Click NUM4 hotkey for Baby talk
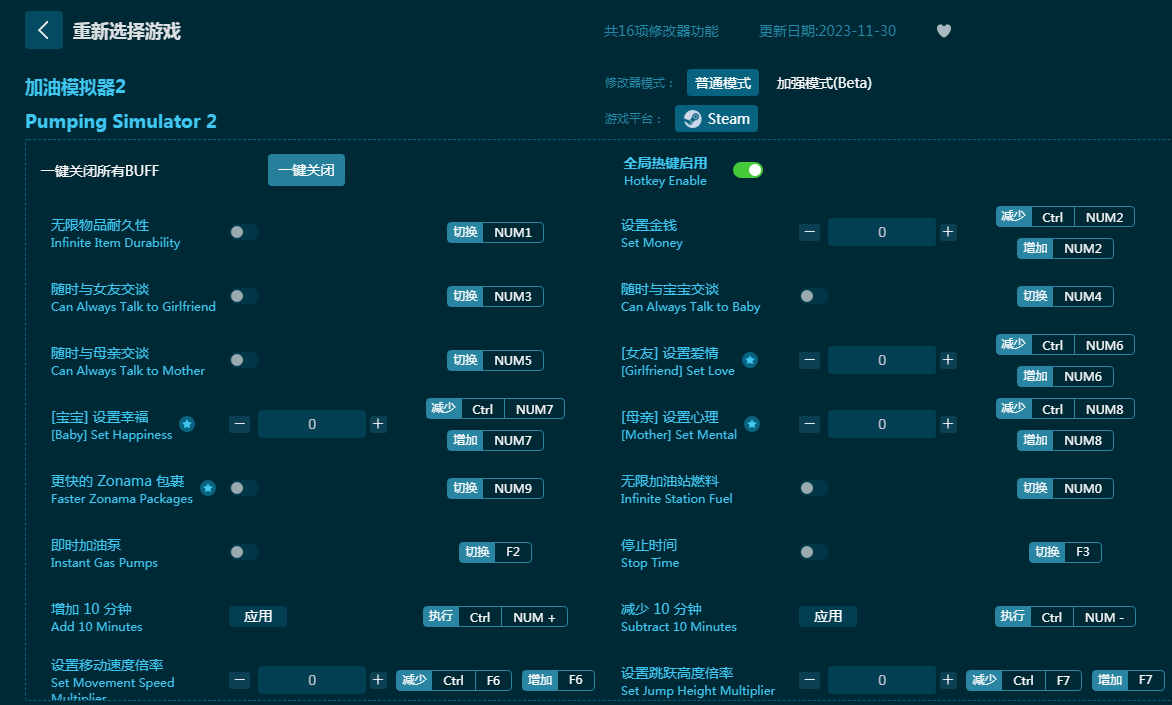Viewport: 1172px width, 705px height. point(1065,296)
